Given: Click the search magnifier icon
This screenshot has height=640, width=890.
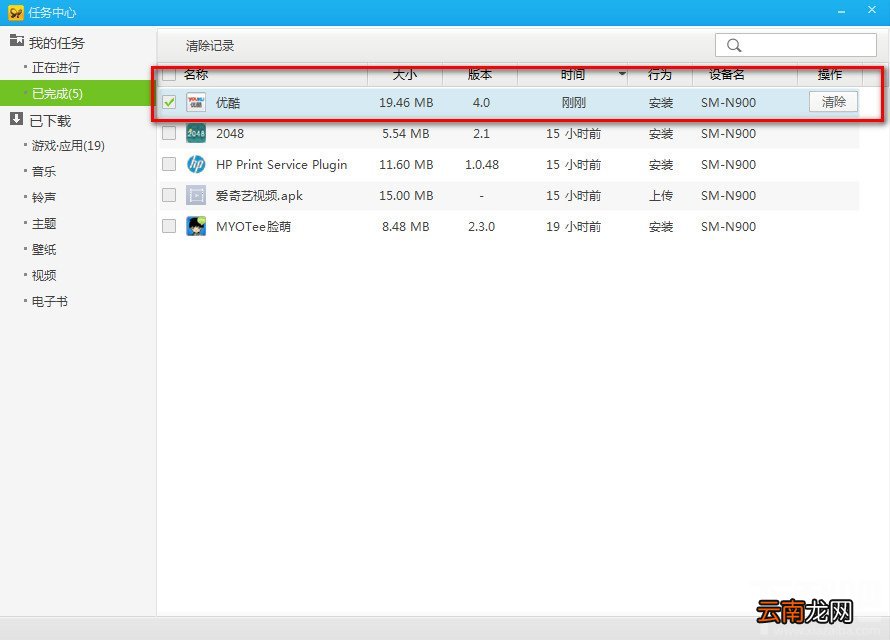Looking at the screenshot, I should coord(734,45).
